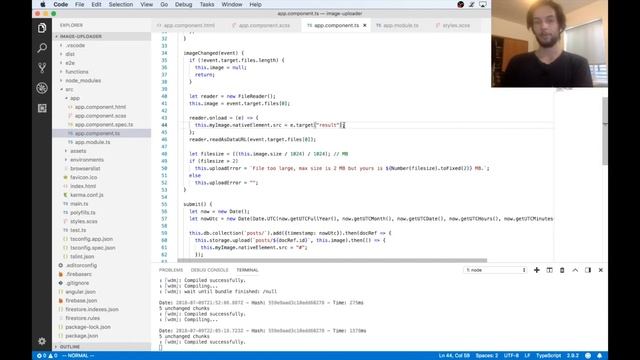This screenshot has height=360, width=640.
Task: Click the TypeScript version in the status bar
Action: point(573,356)
